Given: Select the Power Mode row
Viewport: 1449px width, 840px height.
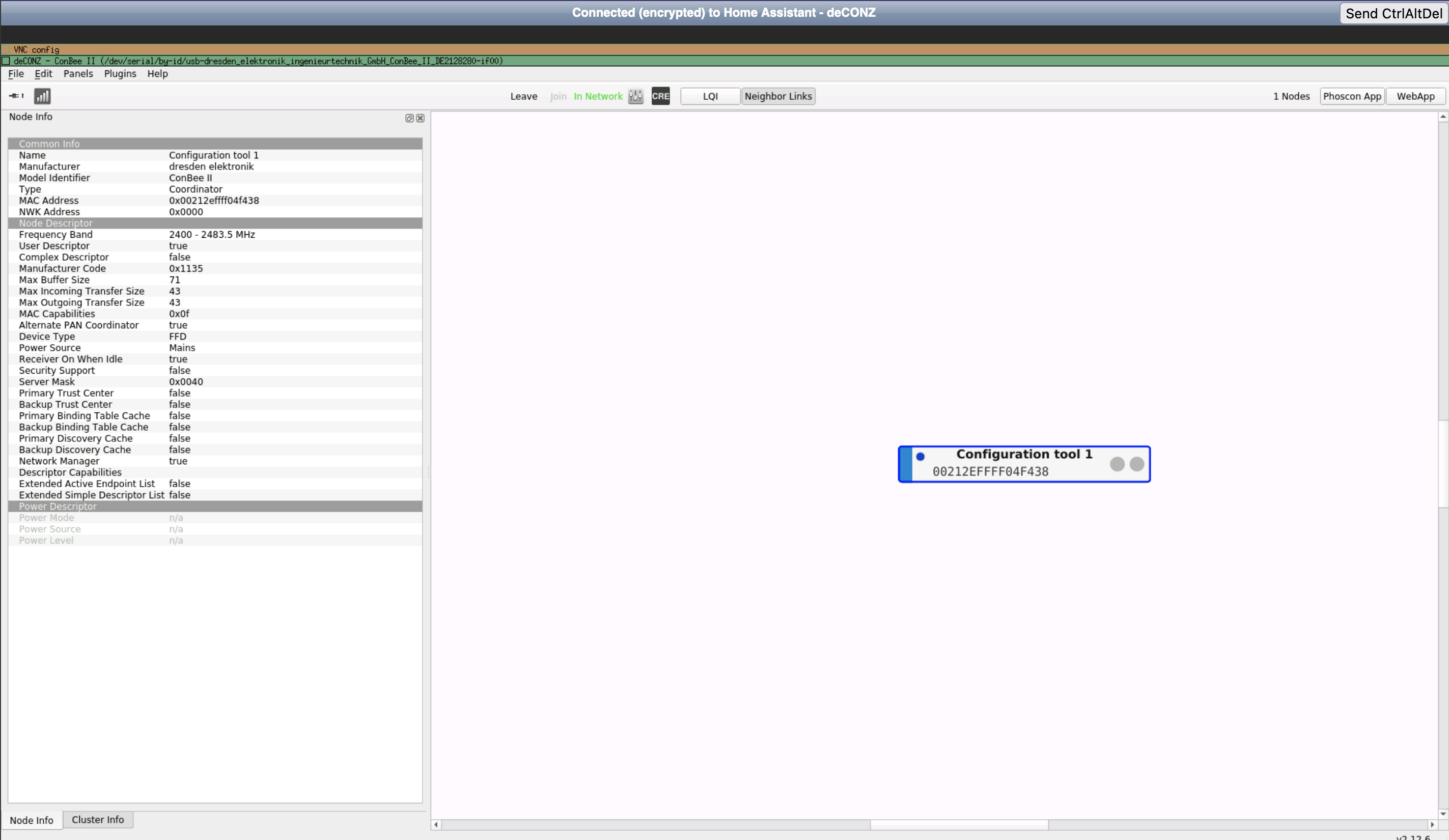Looking at the screenshot, I should tap(215, 517).
